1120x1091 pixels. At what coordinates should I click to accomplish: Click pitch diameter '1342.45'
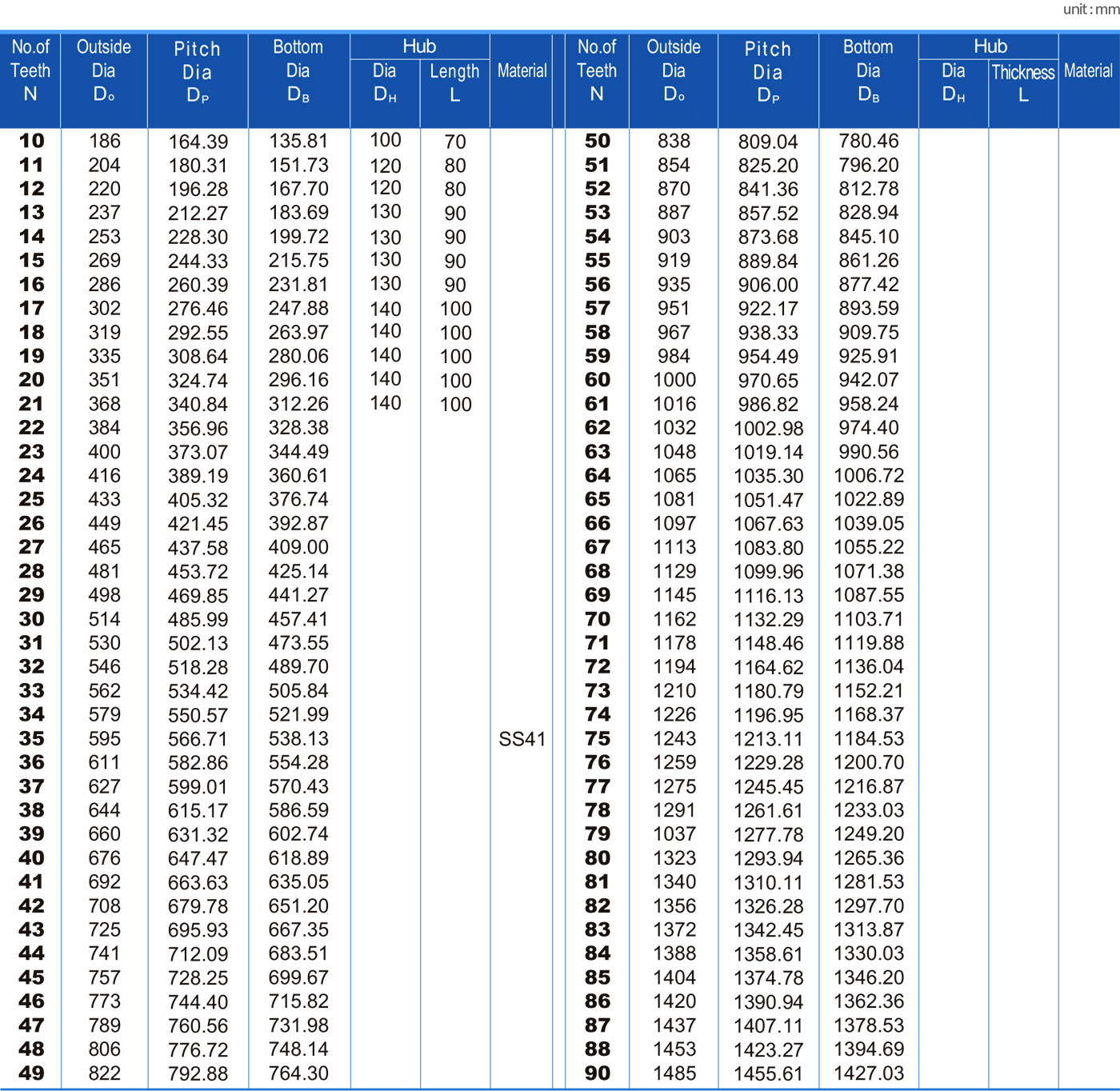768,931
